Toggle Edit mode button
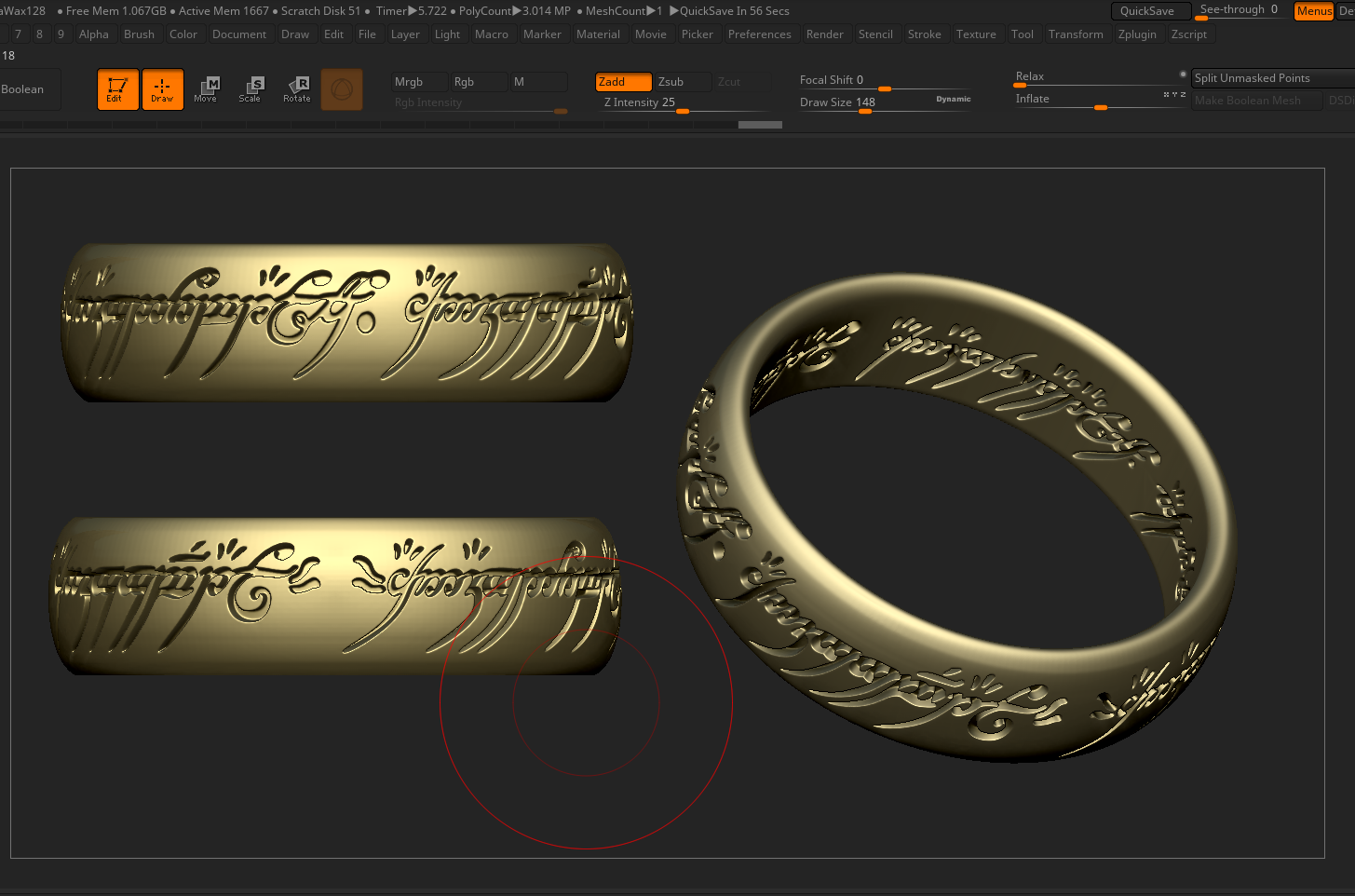Viewport: 1355px width, 896px height. tap(117, 89)
